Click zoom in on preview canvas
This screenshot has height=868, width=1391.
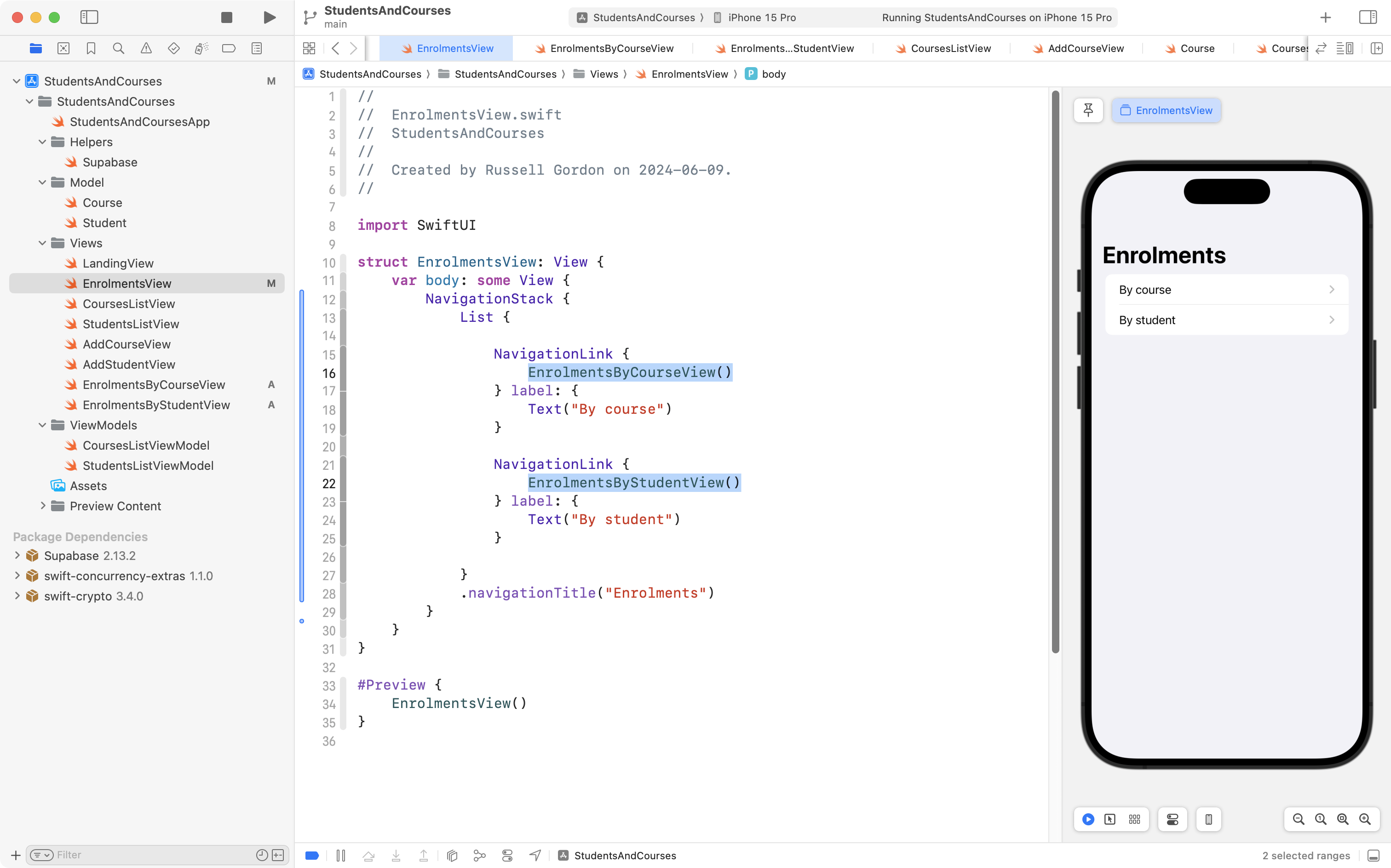(1365, 819)
